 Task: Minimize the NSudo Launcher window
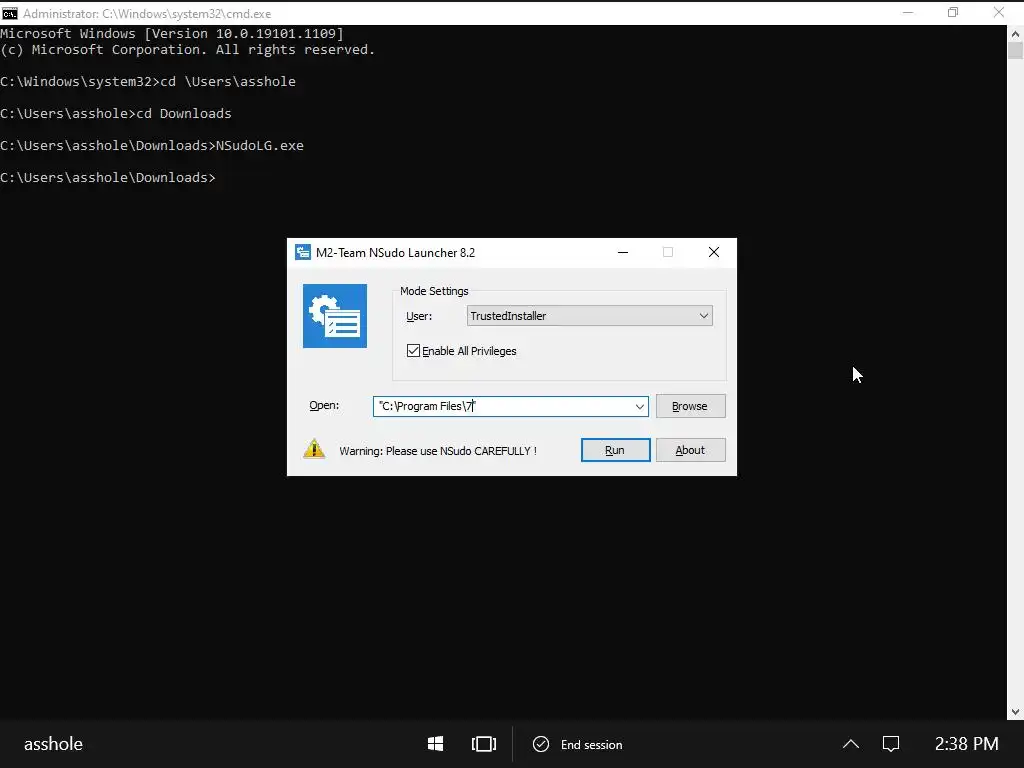623,252
